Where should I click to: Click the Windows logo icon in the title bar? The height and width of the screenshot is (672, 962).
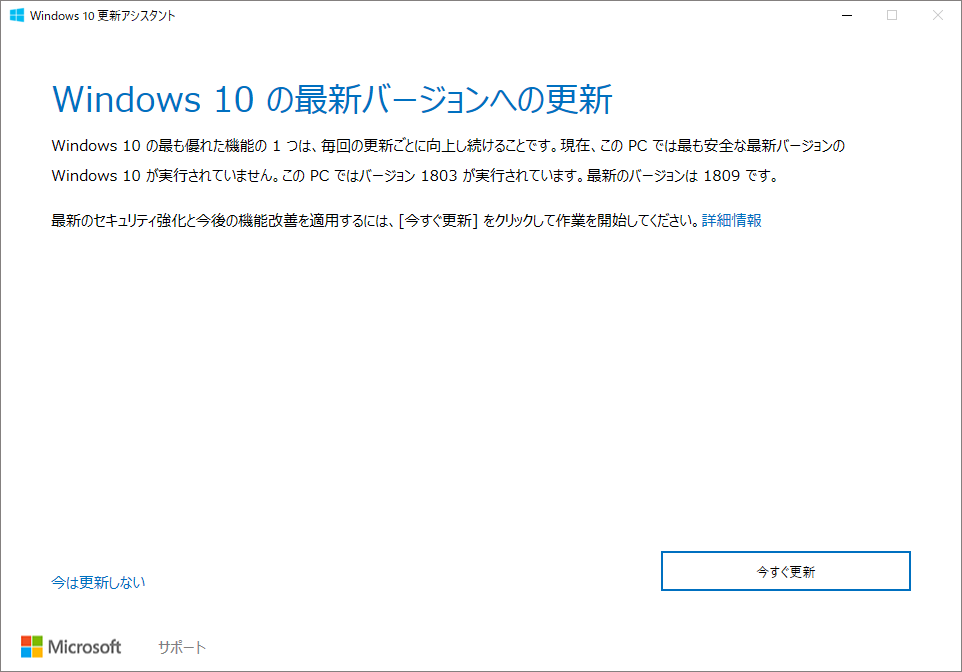point(16,15)
